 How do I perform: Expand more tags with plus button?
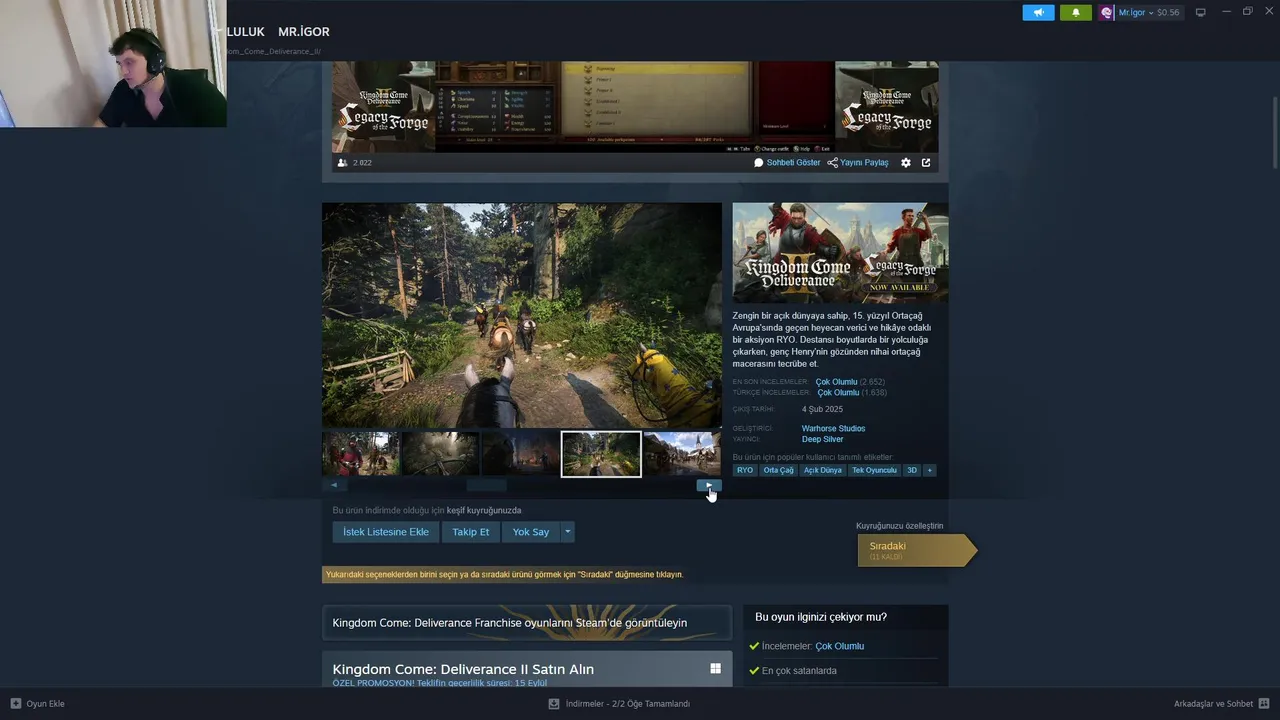pos(929,470)
